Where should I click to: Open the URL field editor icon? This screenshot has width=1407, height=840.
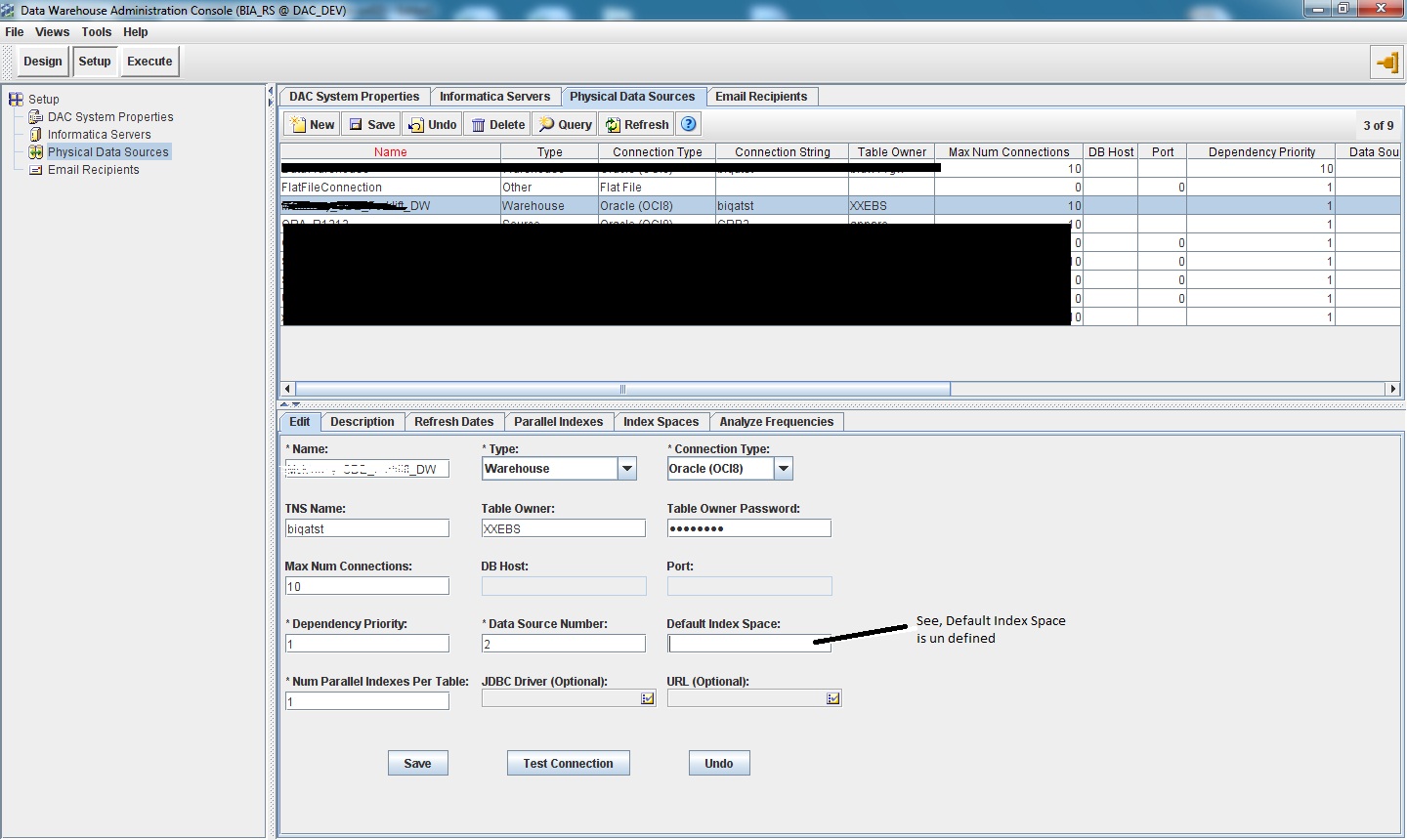click(x=832, y=698)
